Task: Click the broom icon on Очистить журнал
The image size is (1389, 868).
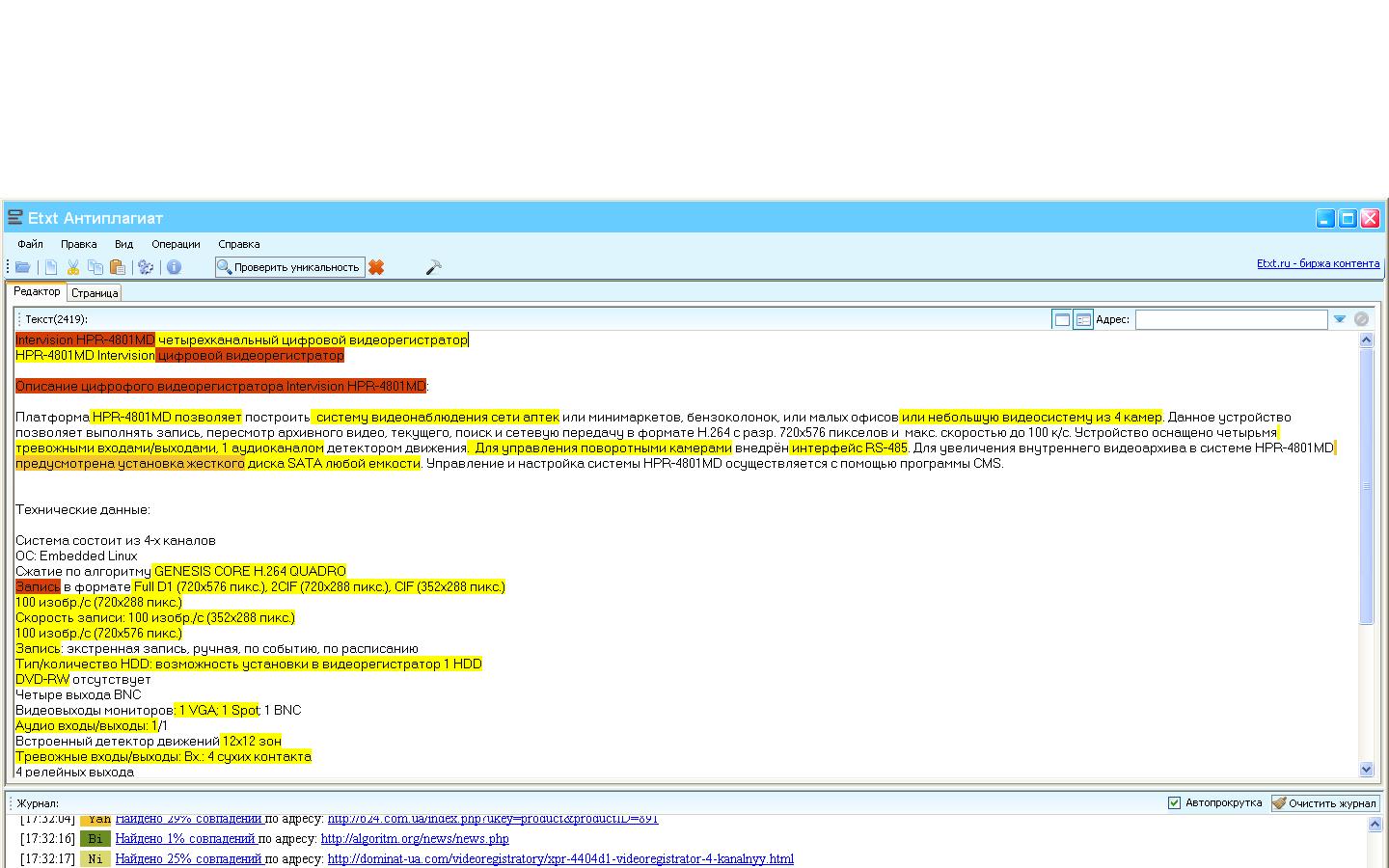Action: click(1279, 802)
